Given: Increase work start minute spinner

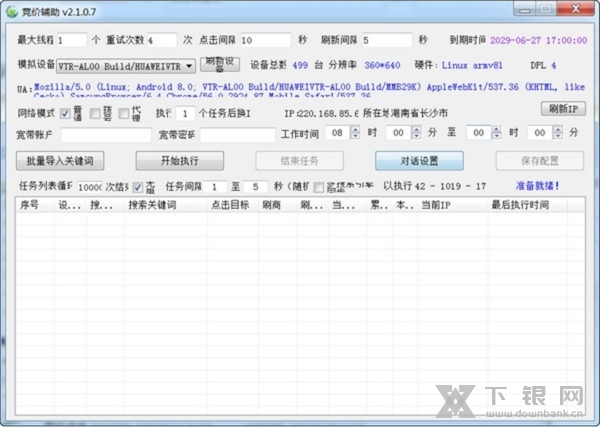Looking at the screenshot, I should [416, 129].
